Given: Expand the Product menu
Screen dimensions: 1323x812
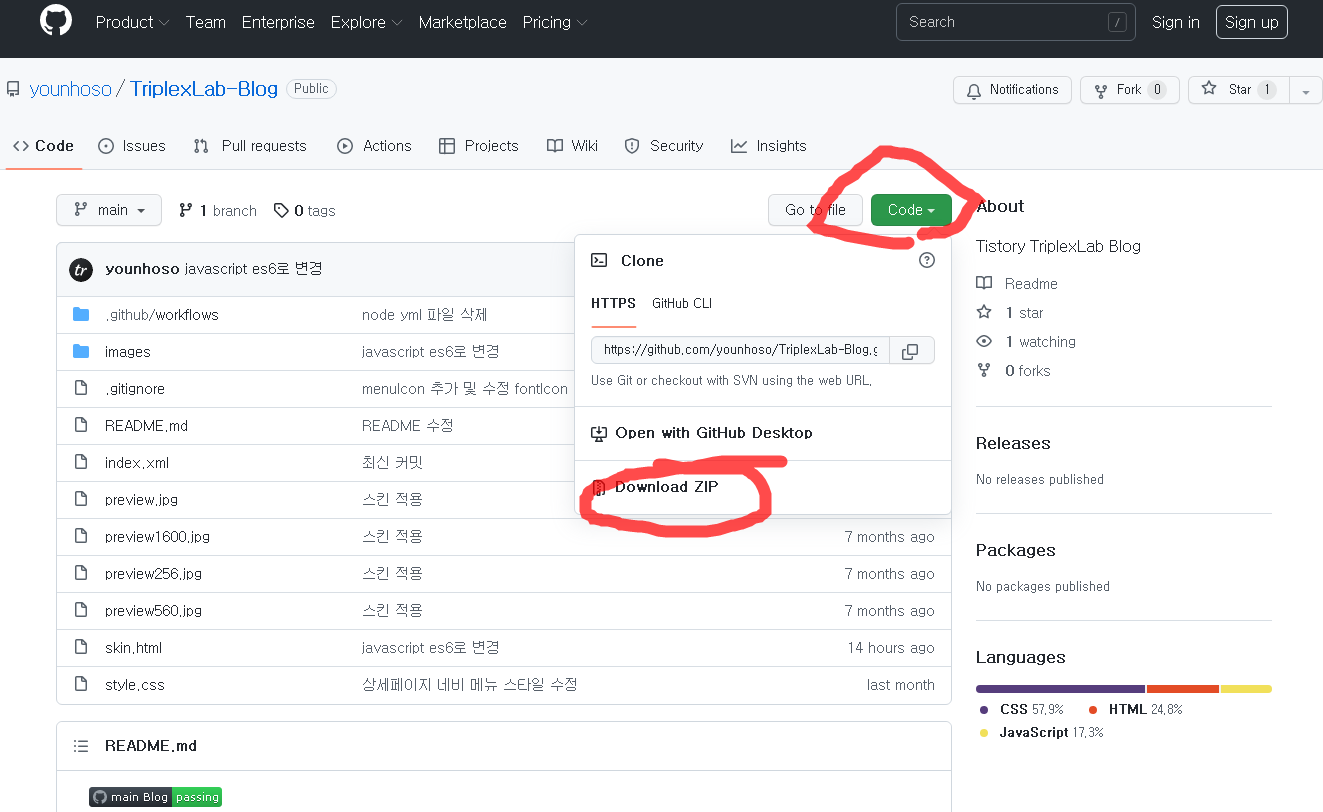Looking at the screenshot, I should coord(133,22).
